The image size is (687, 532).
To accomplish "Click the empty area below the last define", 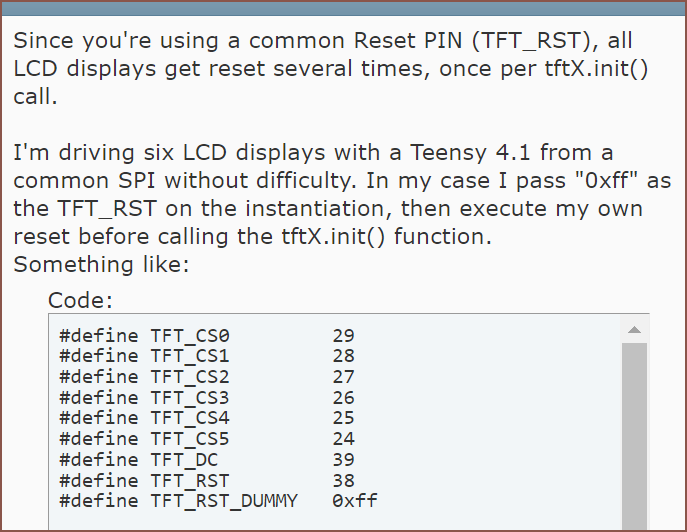I will [335, 521].
